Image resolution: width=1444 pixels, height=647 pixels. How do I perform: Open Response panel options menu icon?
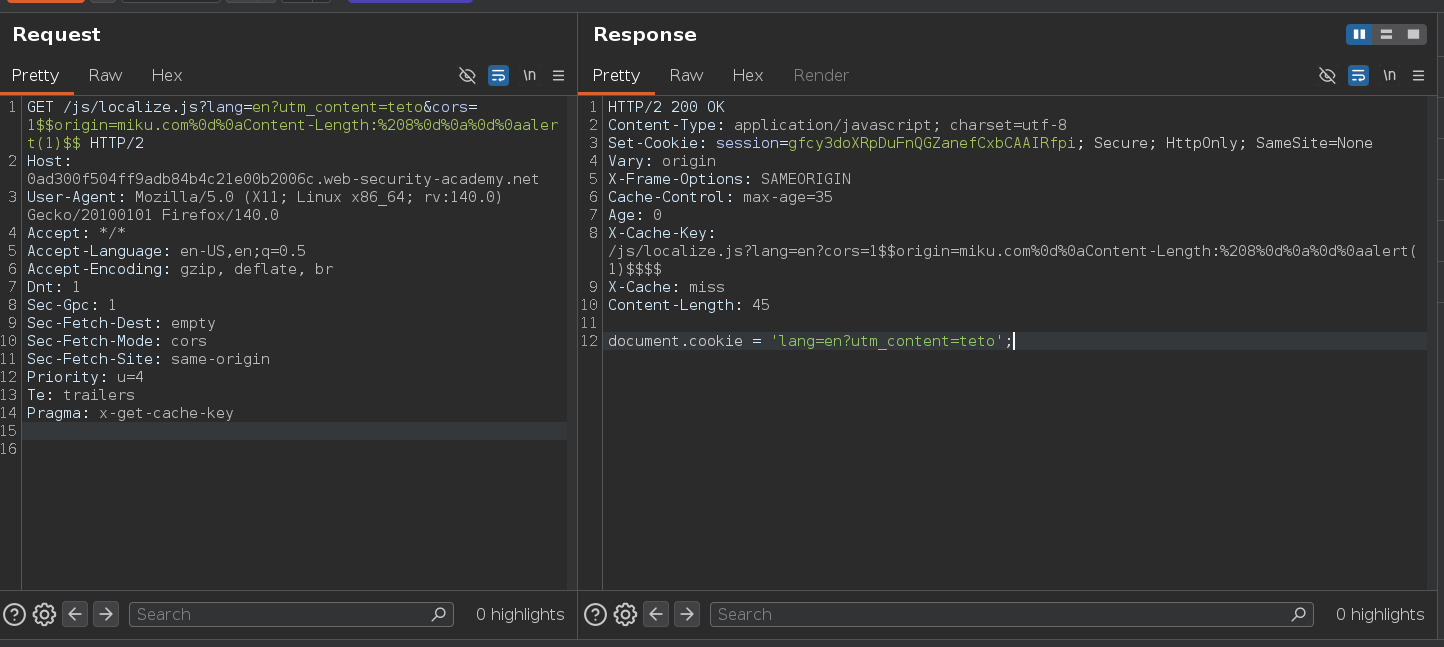(1419, 75)
